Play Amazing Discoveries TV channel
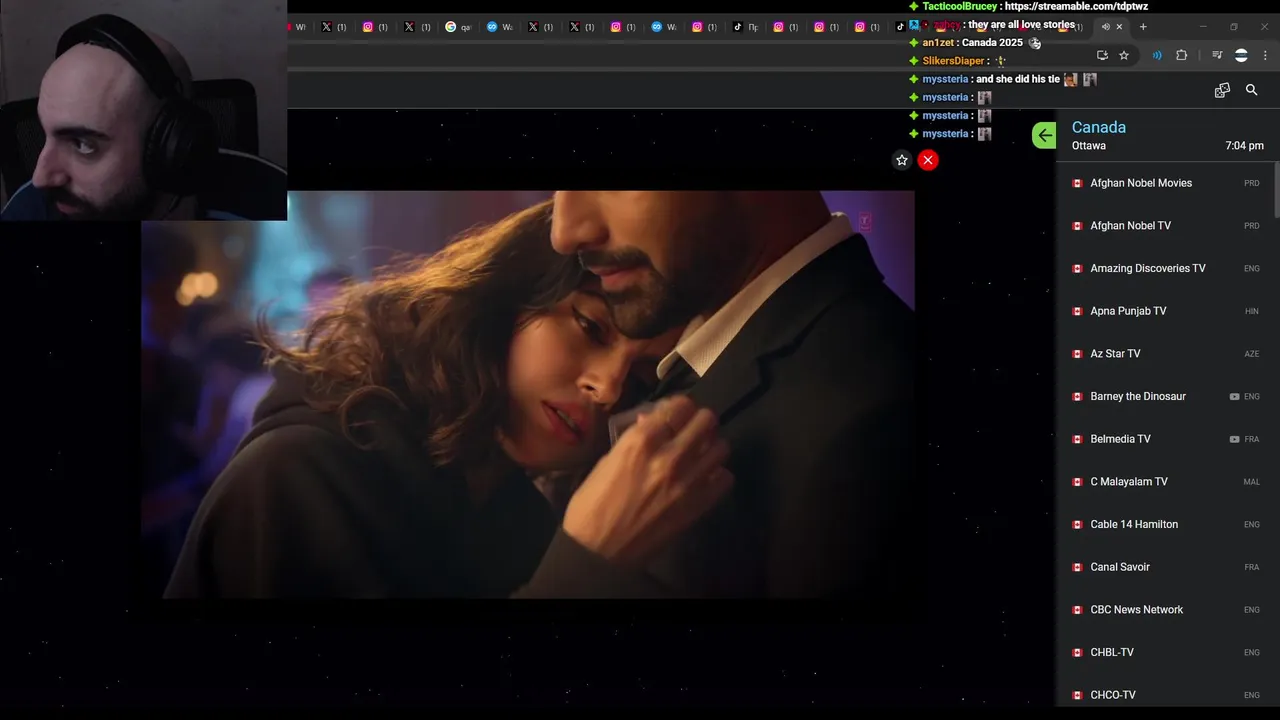This screenshot has width=1280, height=720. (x=1165, y=269)
